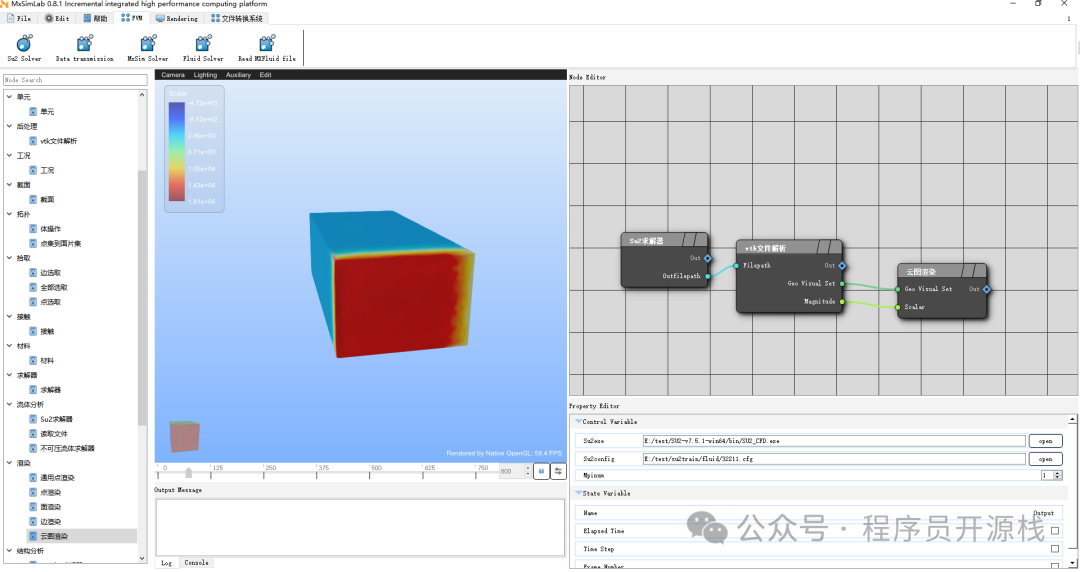This screenshot has height=572, width=1080.
Task: Click open button for the Su2exe path
Action: (1045, 441)
